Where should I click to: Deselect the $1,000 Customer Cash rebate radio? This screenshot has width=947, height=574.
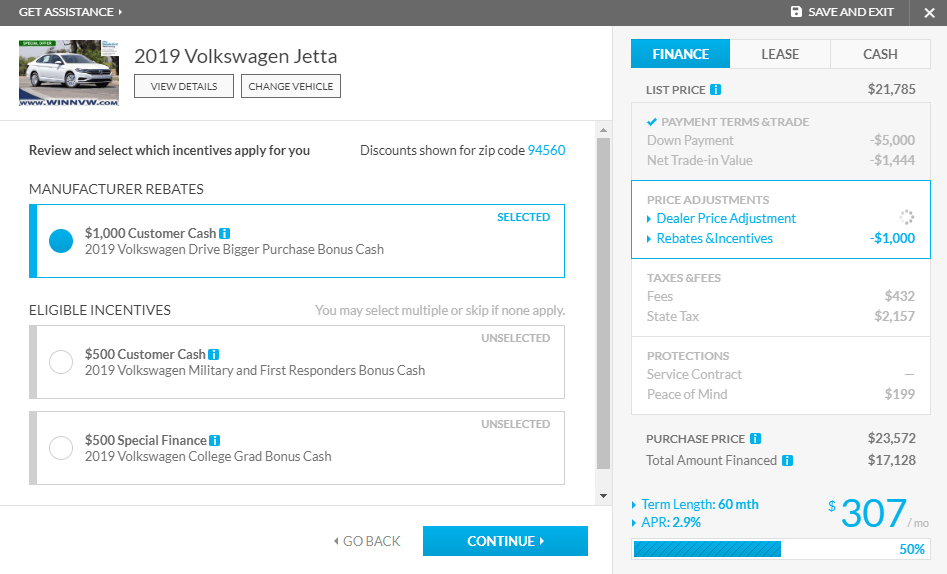click(61, 241)
